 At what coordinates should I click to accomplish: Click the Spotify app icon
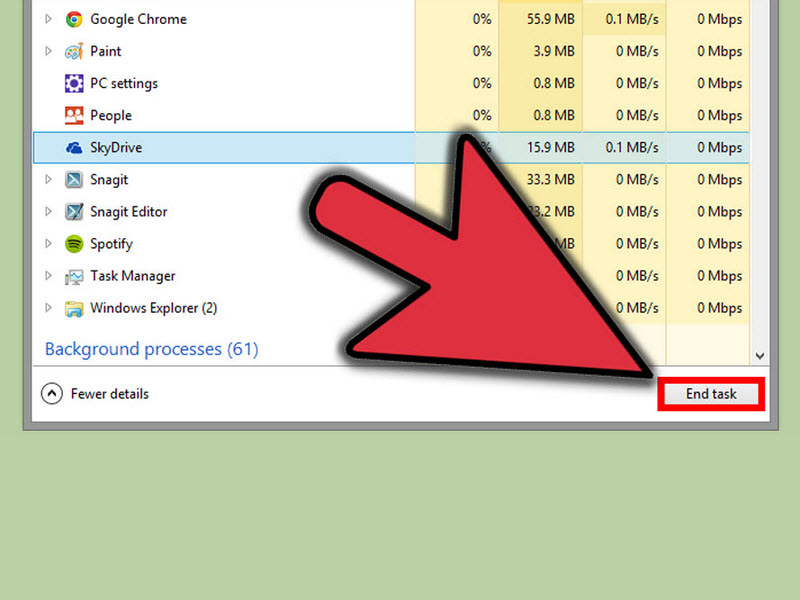point(74,244)
